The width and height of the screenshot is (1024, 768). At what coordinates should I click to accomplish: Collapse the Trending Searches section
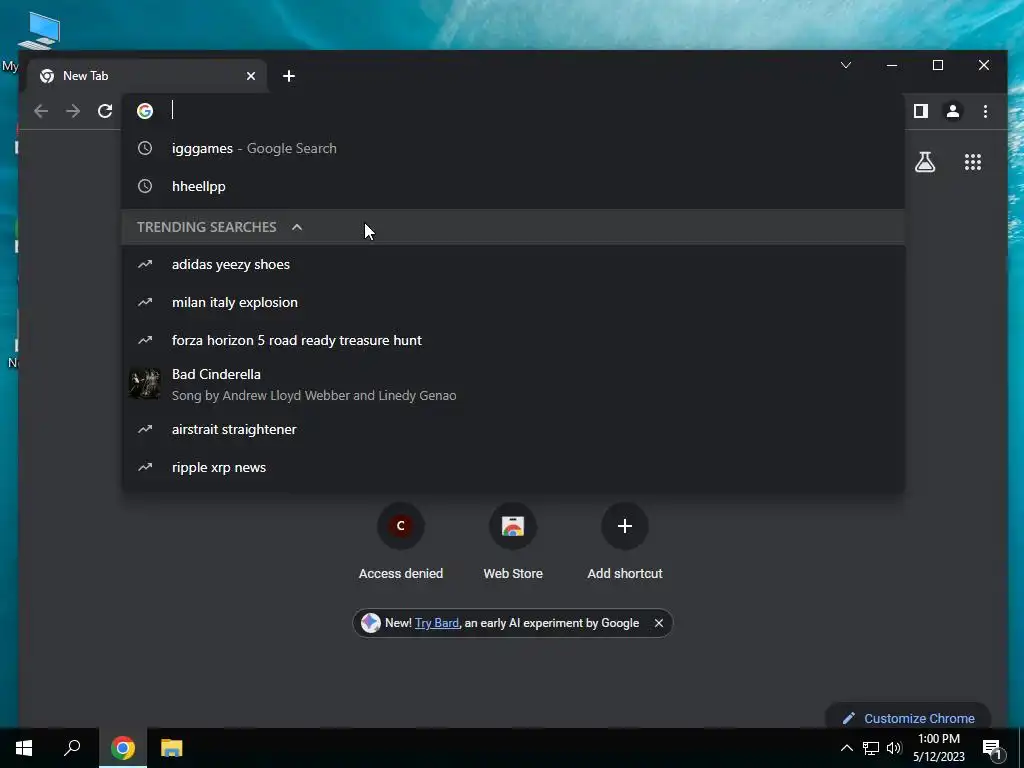click(297, 227)
